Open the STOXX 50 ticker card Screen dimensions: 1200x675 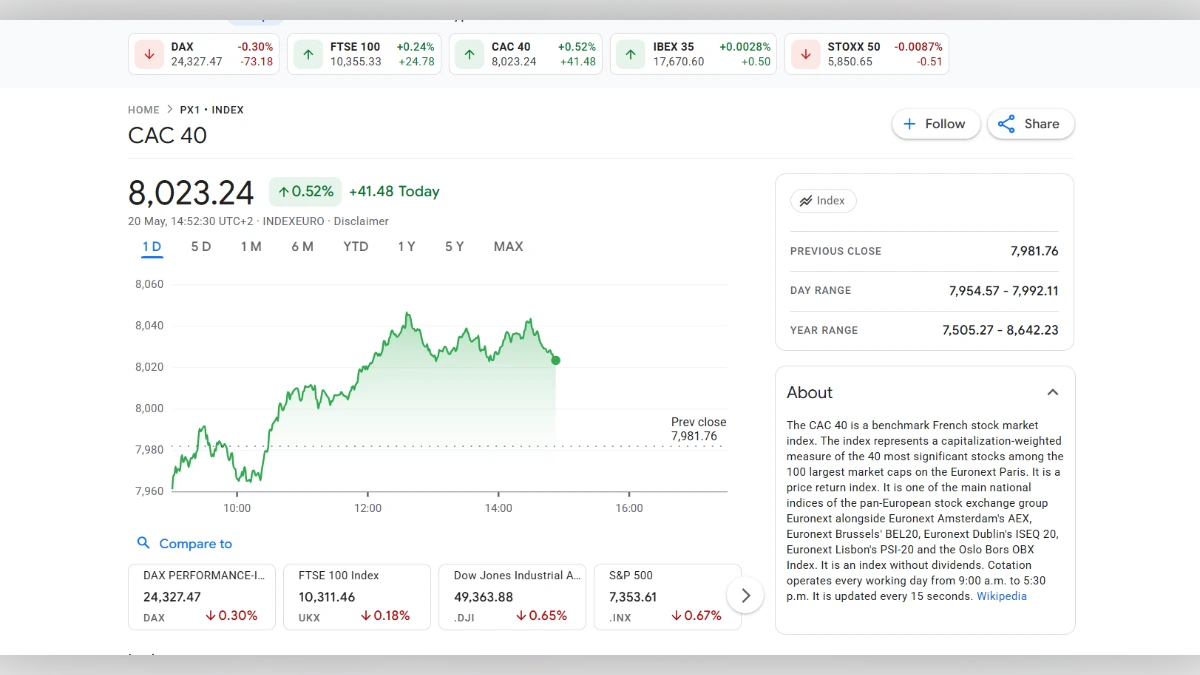tap(866, 54)
